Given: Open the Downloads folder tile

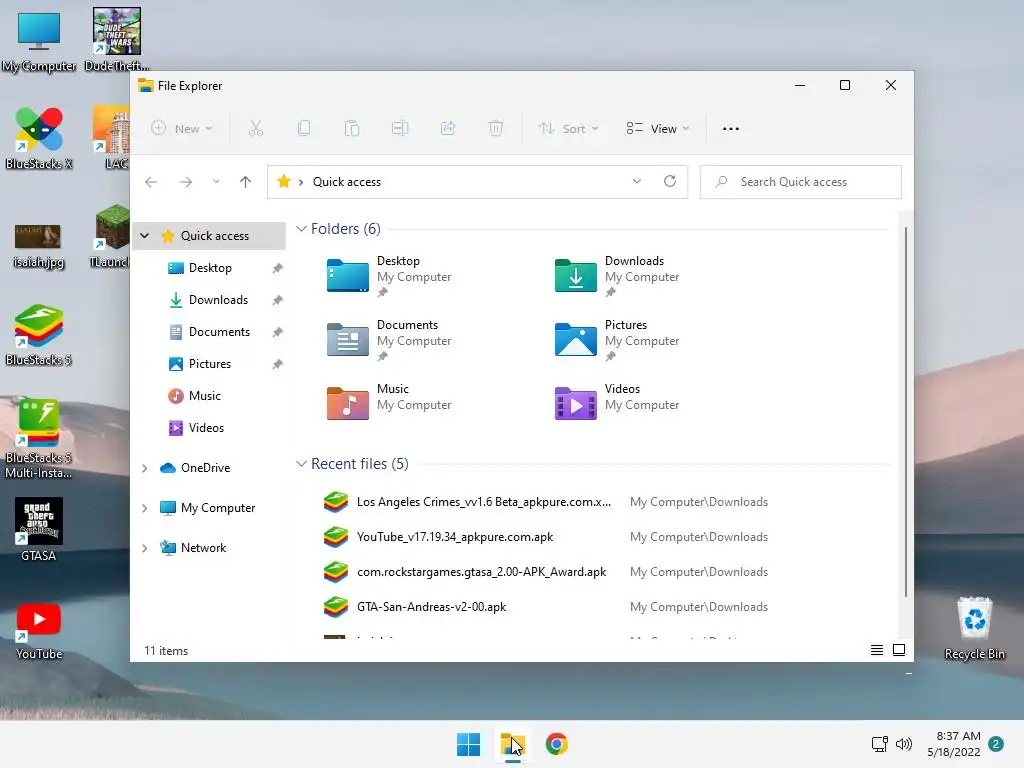Looking at the screenshot, I should (x=617, y=276).
